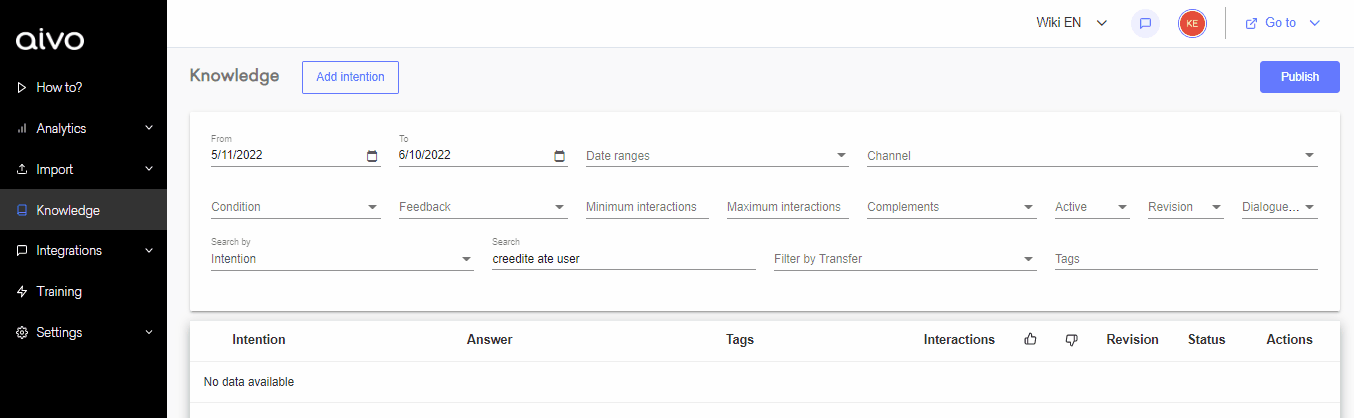Image resolution: width=1354 pixels, height=418 pixels.
Task: Click the No data available text
Action: (x=249, y=382)
